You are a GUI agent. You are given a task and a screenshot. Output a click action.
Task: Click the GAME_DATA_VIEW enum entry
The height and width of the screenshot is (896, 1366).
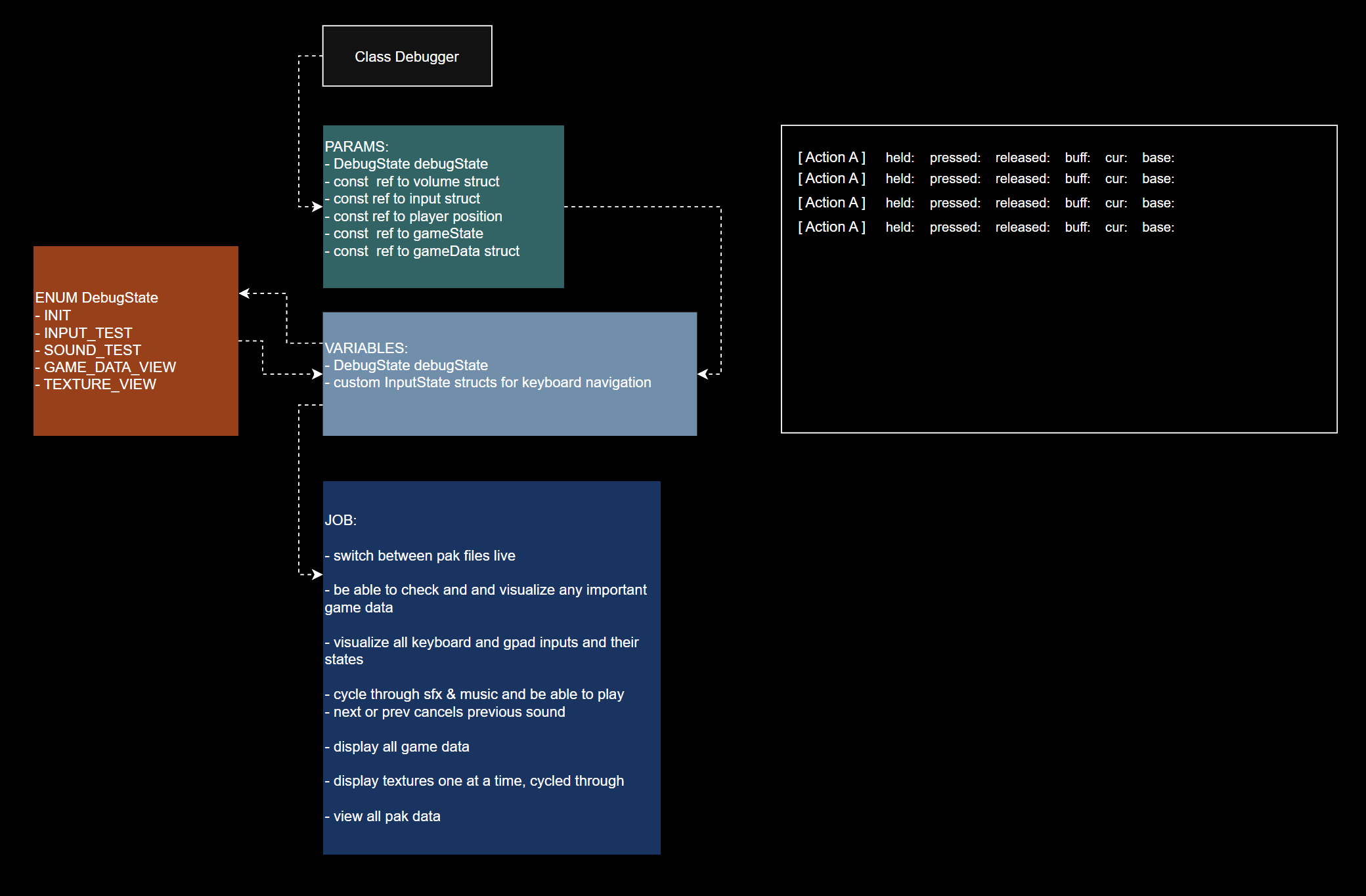(x=106, y=367)
